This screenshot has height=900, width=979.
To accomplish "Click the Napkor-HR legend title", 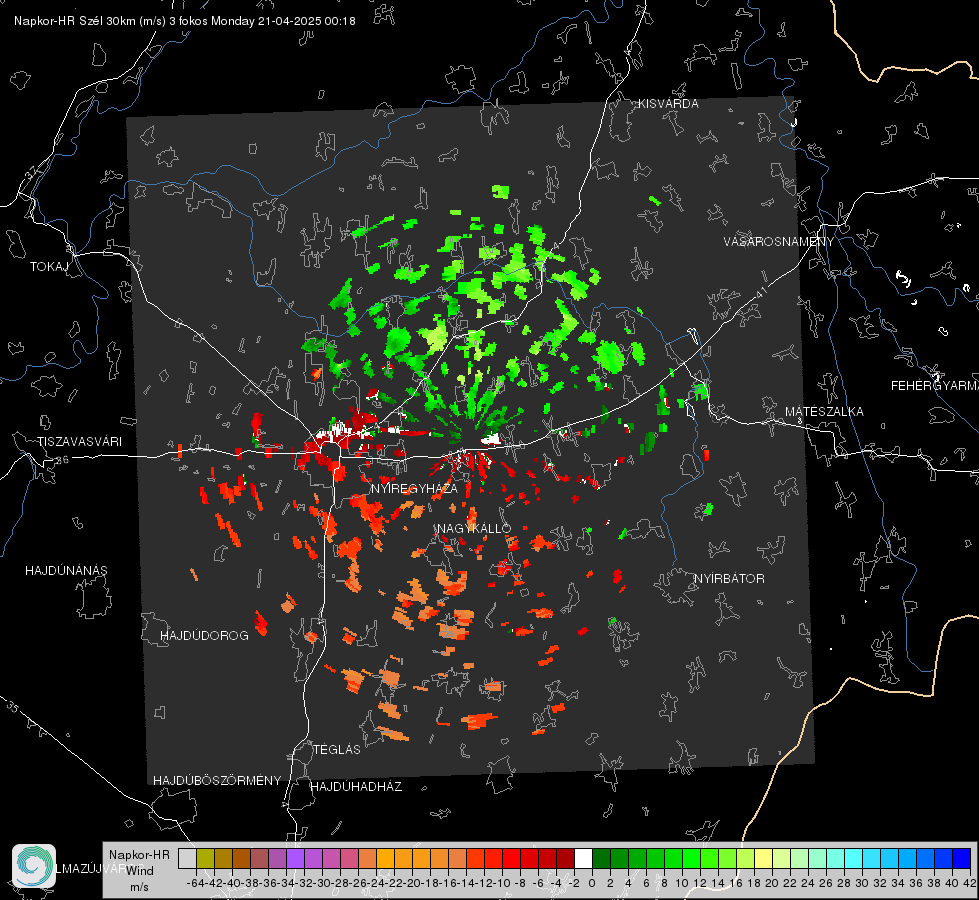I will [139, 855].
